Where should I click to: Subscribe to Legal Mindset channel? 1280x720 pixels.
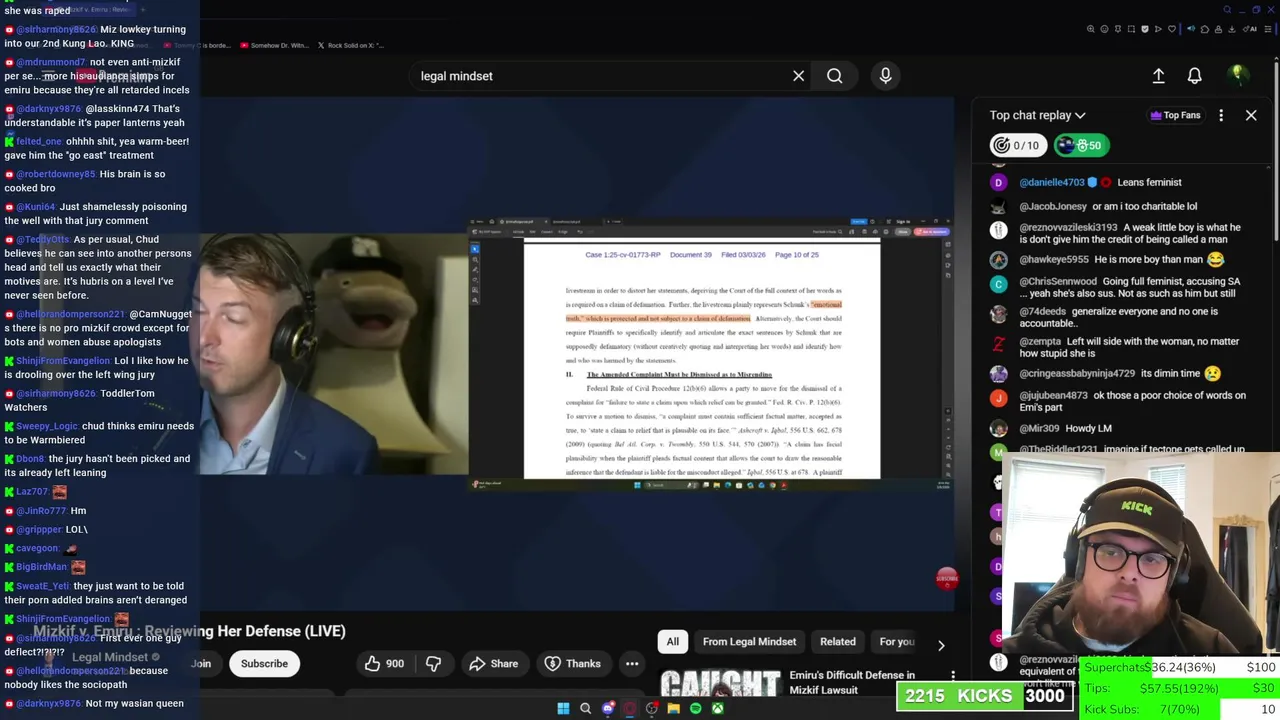click(264, 664)
